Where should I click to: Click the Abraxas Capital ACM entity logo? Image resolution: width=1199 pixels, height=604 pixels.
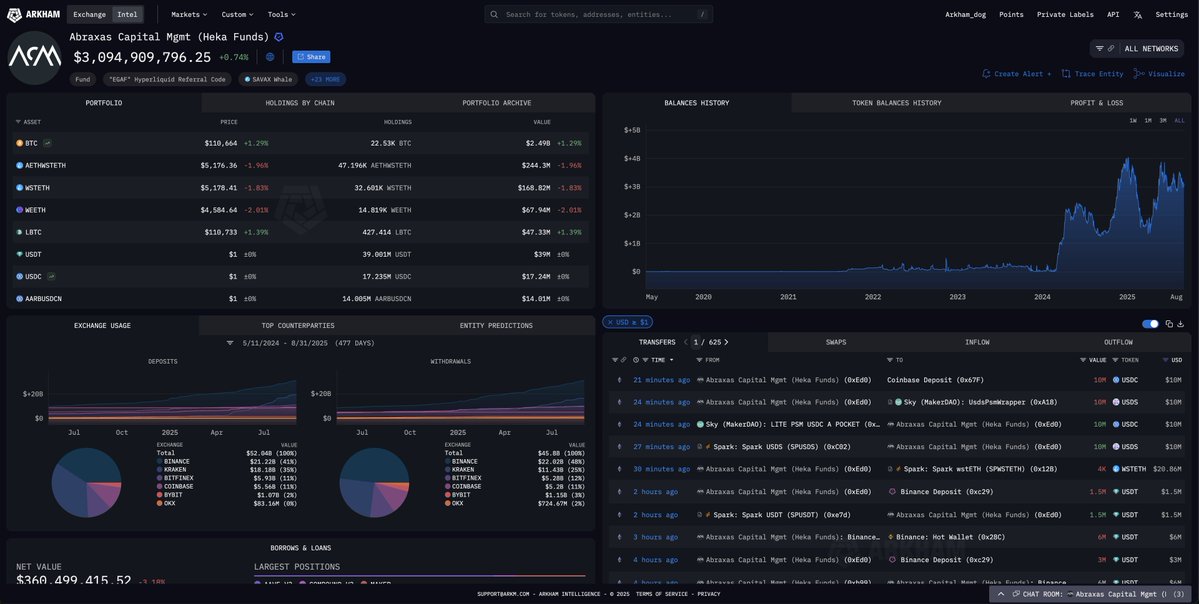pyautogui.click(x=34, y=57)
